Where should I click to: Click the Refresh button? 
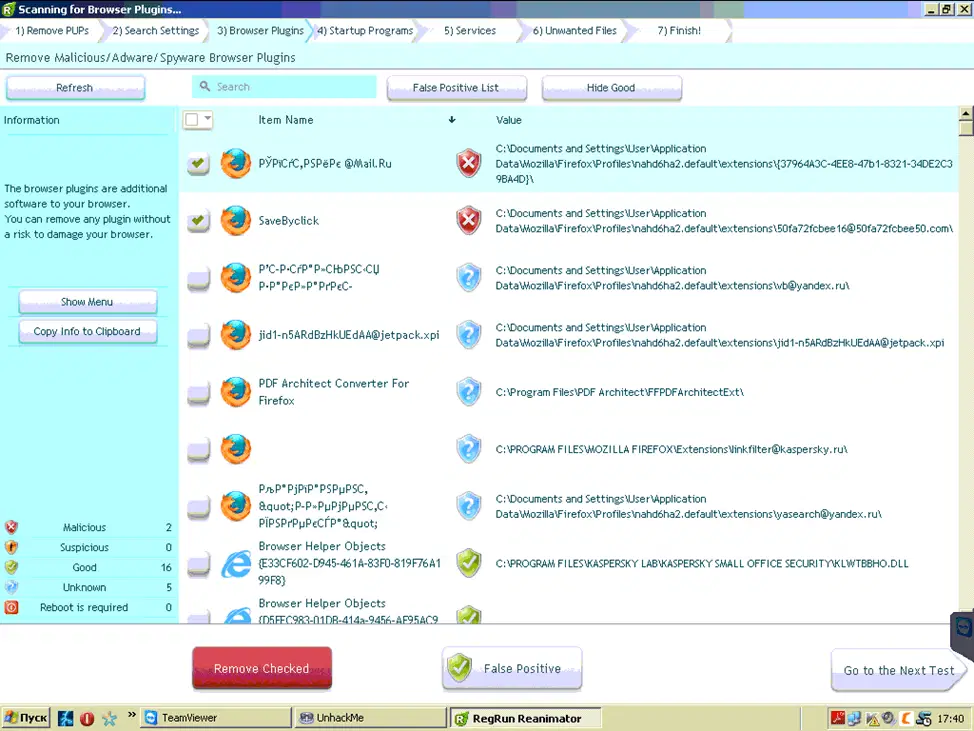click(x=75, y=88)
